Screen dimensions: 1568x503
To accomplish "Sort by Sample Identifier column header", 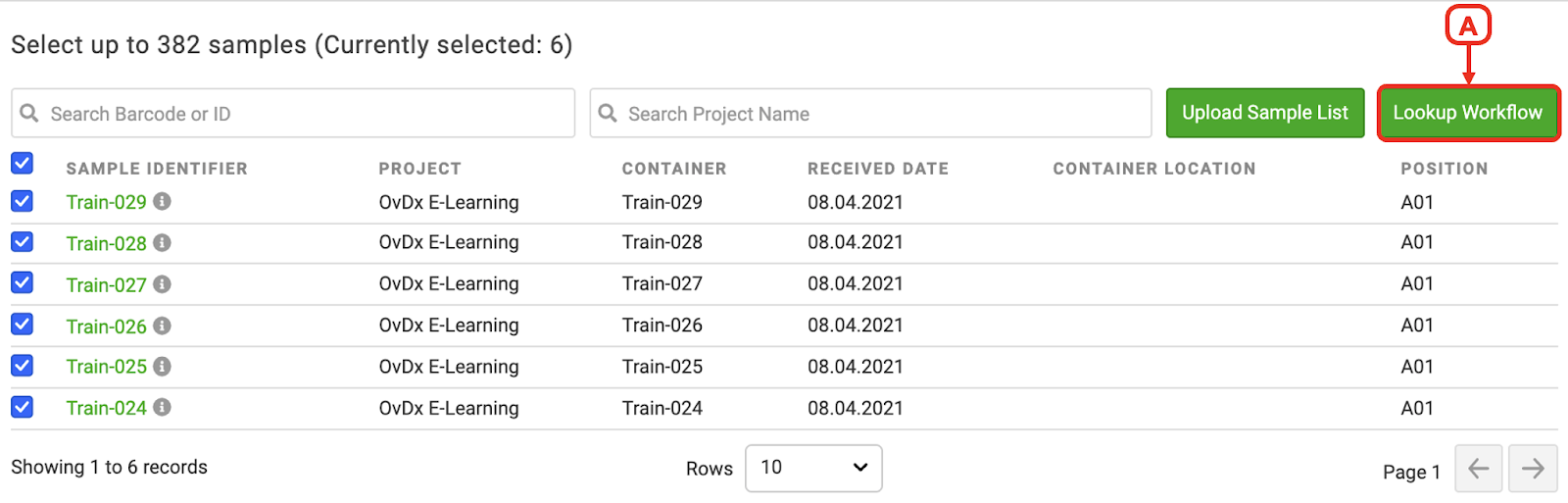I will [x=157, y=169].
